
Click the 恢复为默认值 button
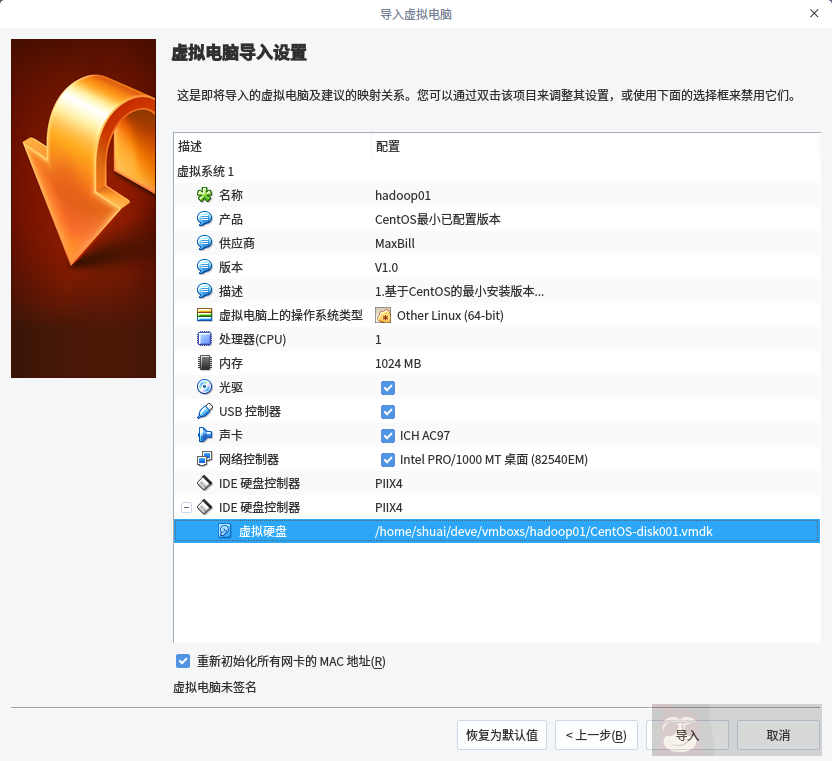click(x=501, y=735)
